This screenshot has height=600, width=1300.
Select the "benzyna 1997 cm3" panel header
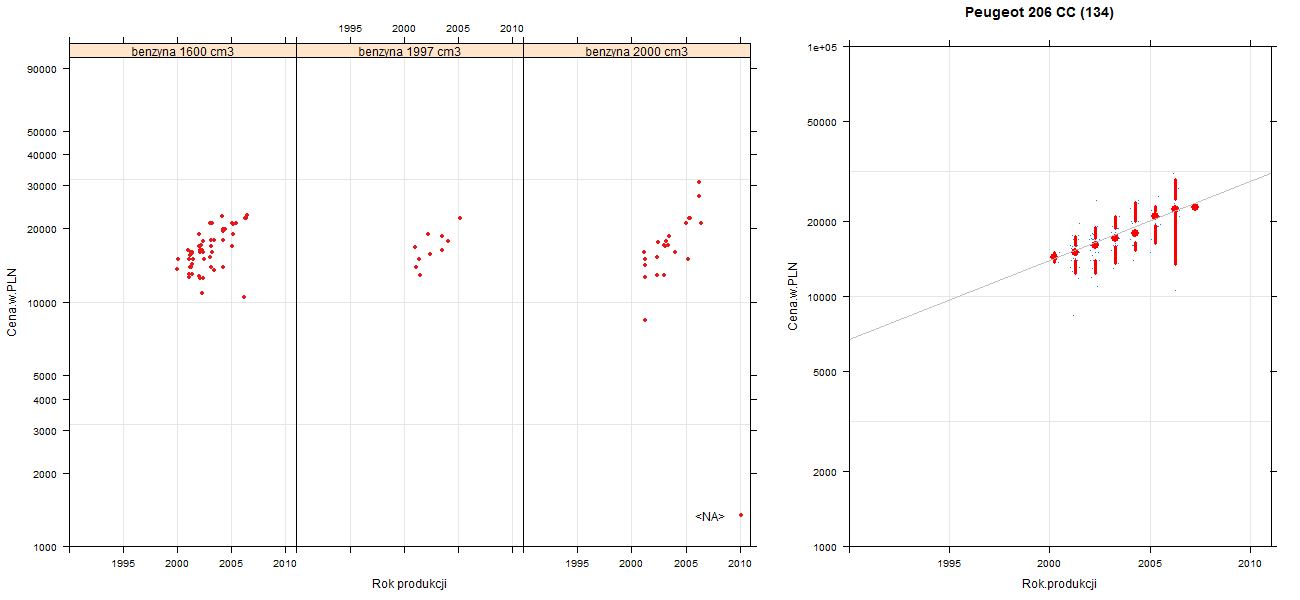[x=410, y=50]
